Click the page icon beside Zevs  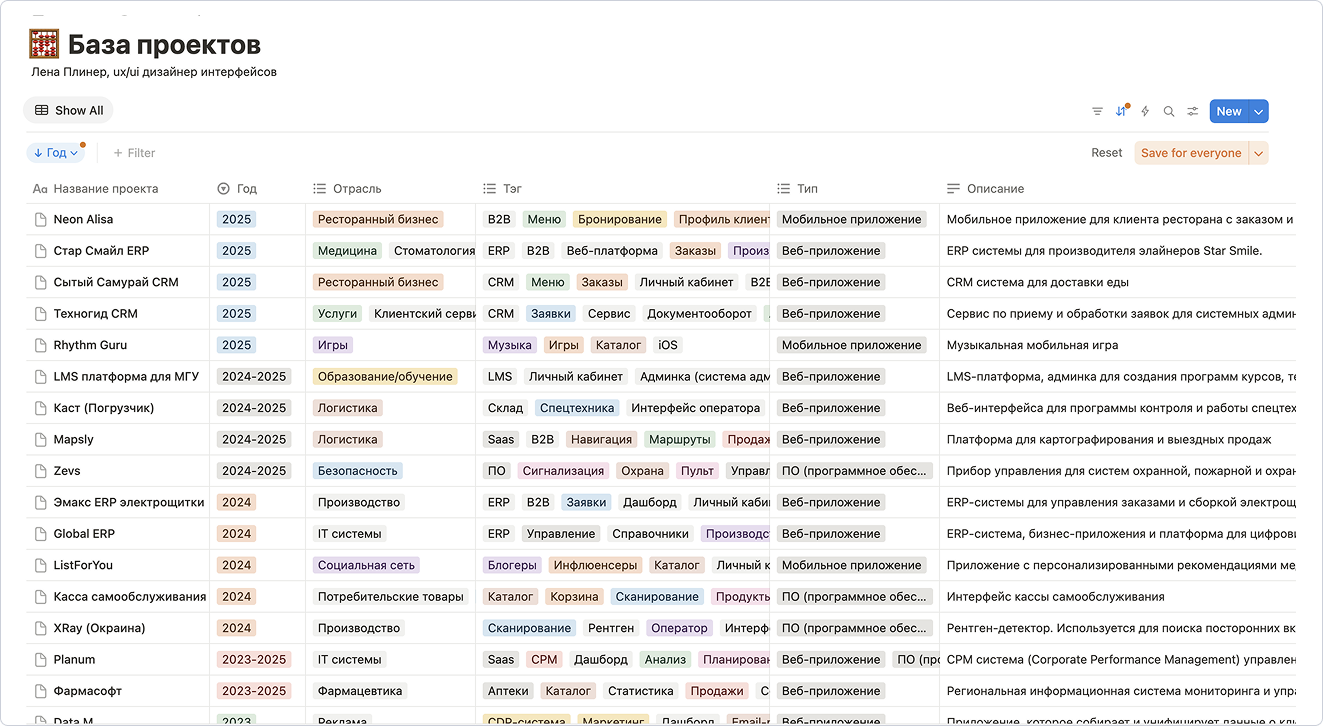point(39,470)
